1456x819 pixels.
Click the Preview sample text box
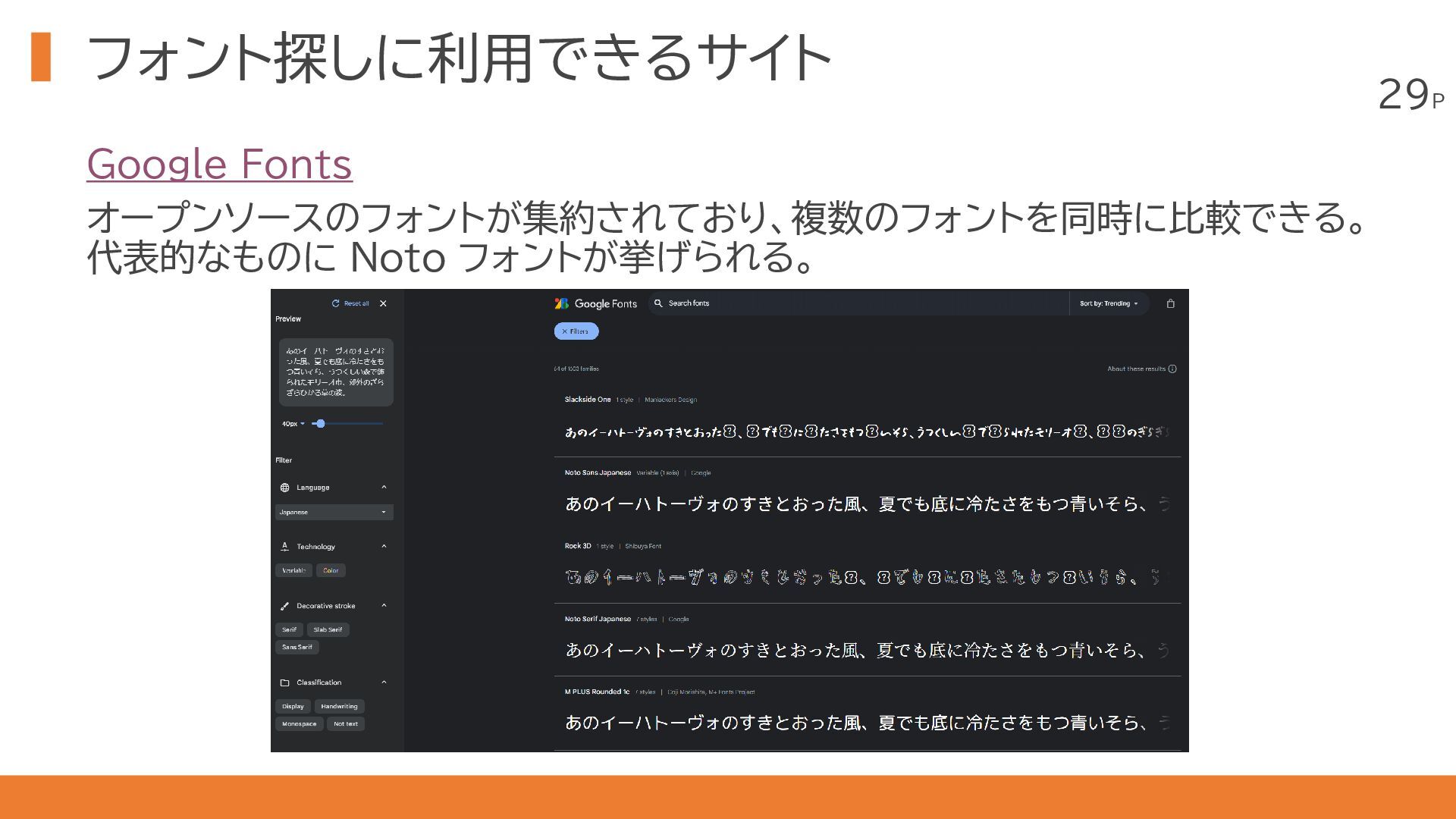pyautogui.click(x=336, y=372)
